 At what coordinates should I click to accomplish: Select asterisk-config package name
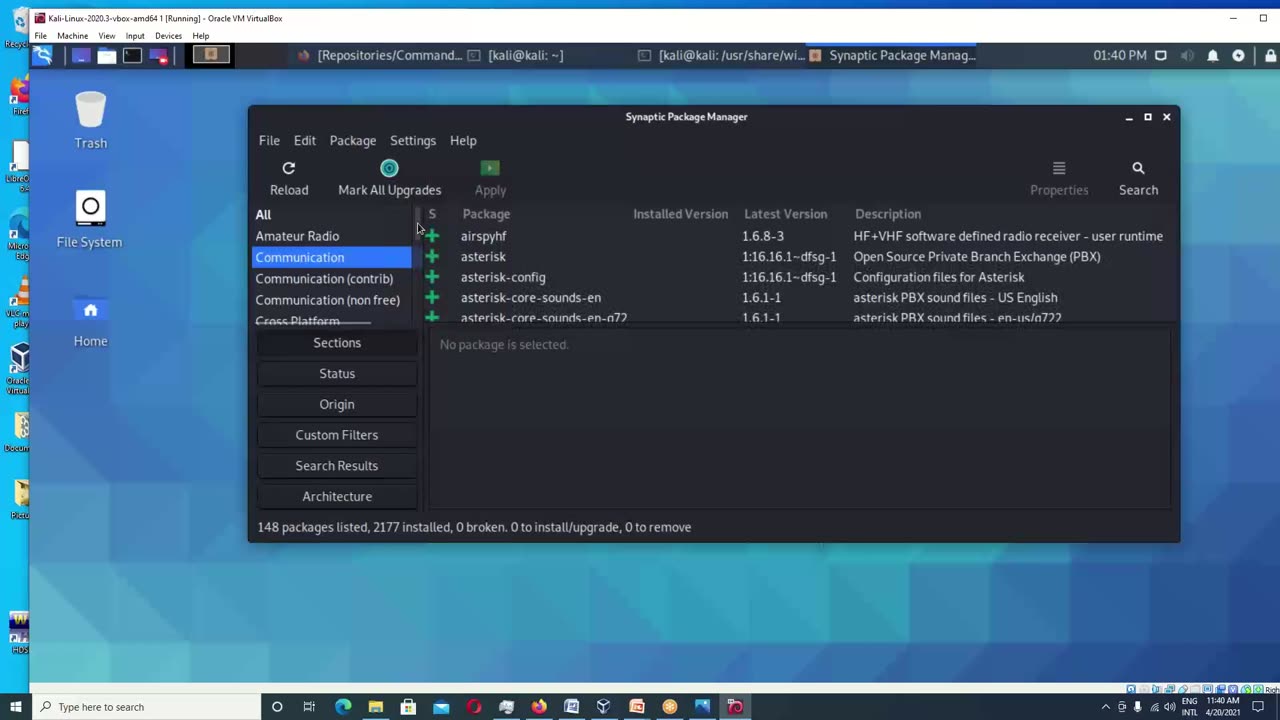click(503, 277)
